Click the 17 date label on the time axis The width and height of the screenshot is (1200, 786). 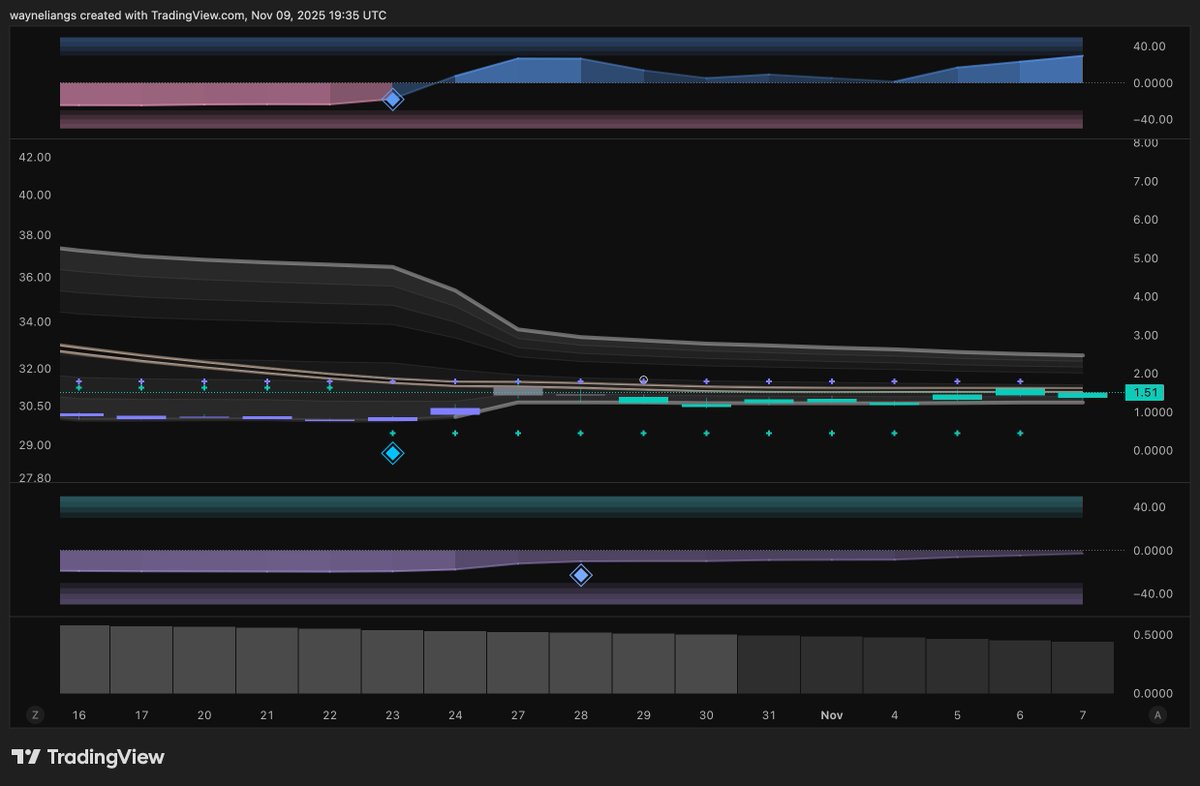coord(142,715)
